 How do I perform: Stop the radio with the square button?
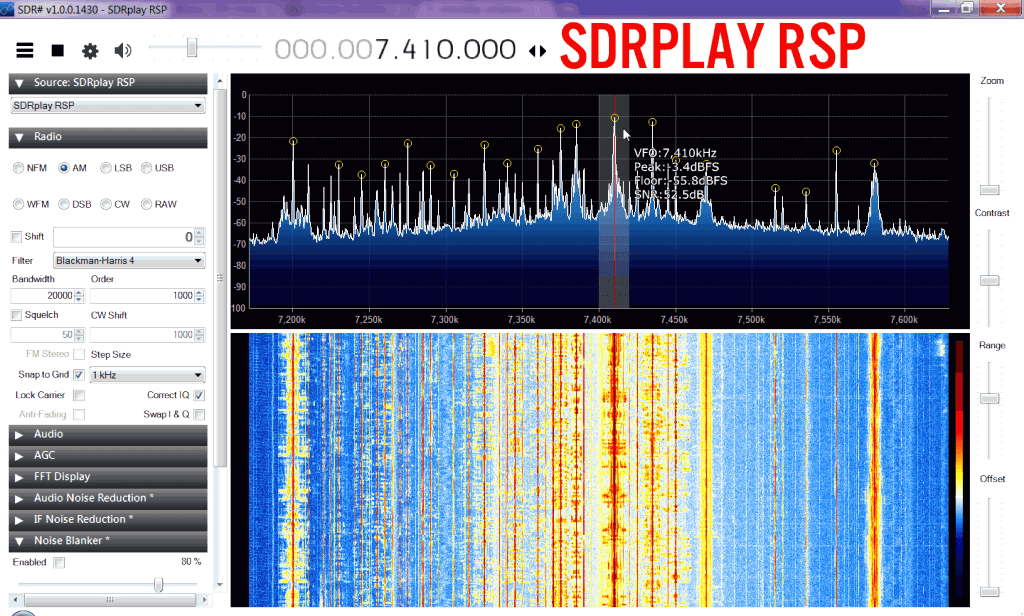coord(58,50)
